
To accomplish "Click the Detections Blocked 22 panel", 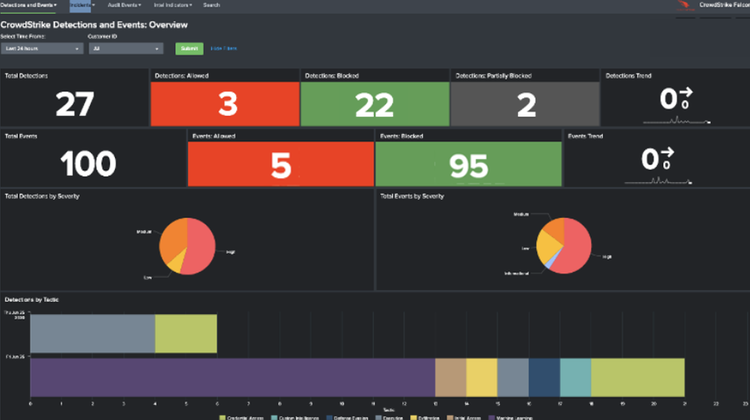I will pos(375,103).
